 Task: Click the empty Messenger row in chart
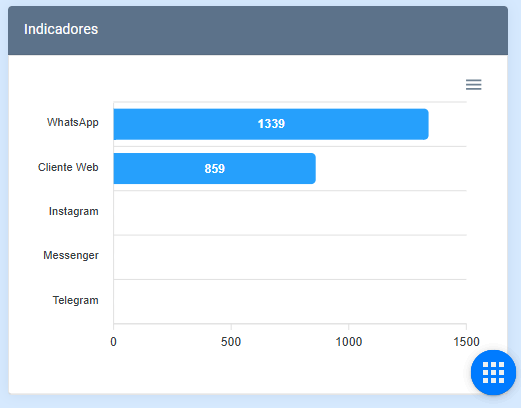290,257
